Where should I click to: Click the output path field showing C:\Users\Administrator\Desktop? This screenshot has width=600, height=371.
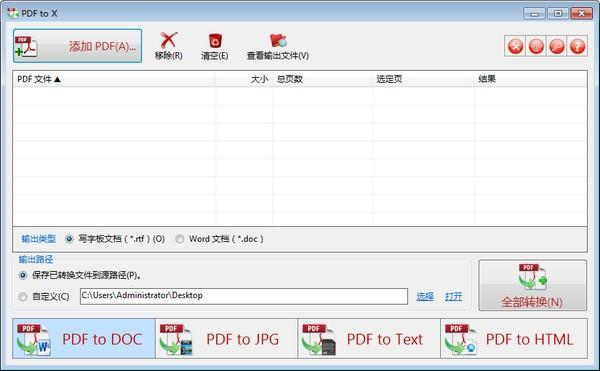(x=244, y=296)
